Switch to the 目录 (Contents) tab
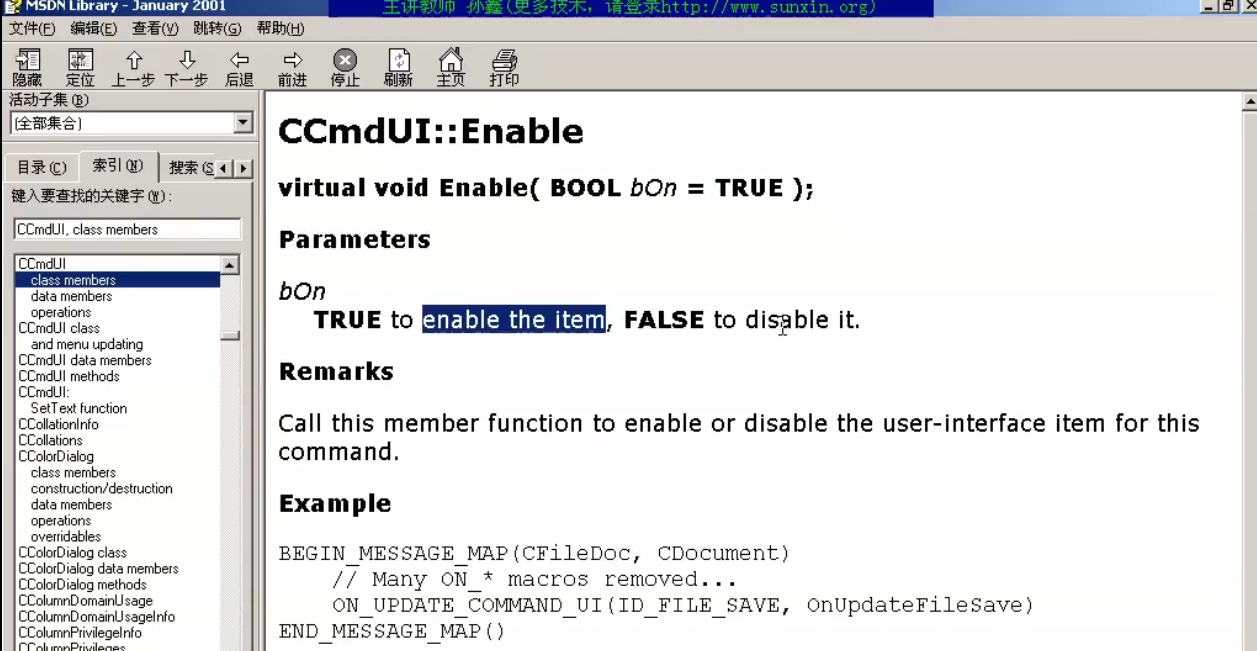Viewport: 1257px width, 651px height. tap(42, 168)
